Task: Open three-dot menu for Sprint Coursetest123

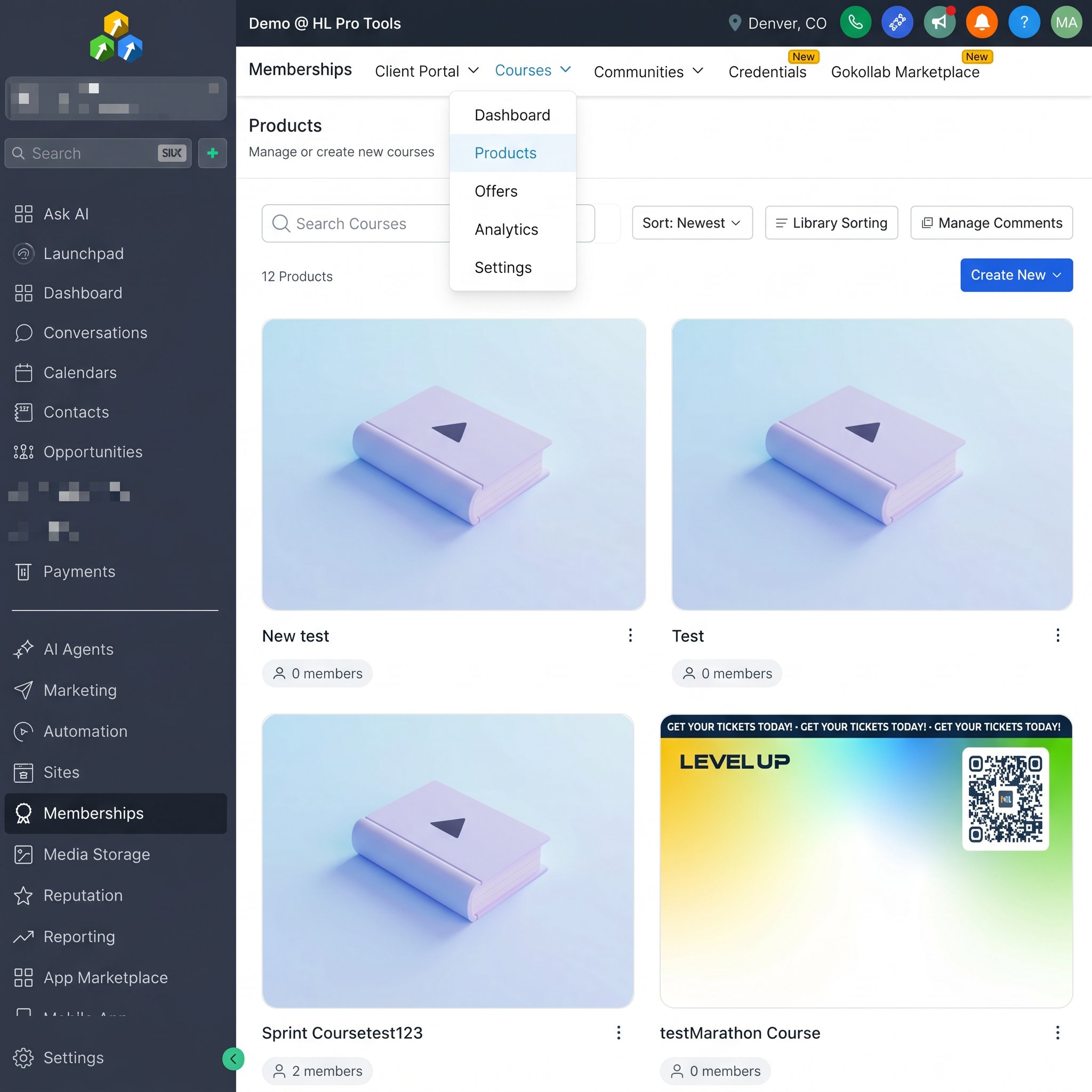Action: coord(619,1033)
